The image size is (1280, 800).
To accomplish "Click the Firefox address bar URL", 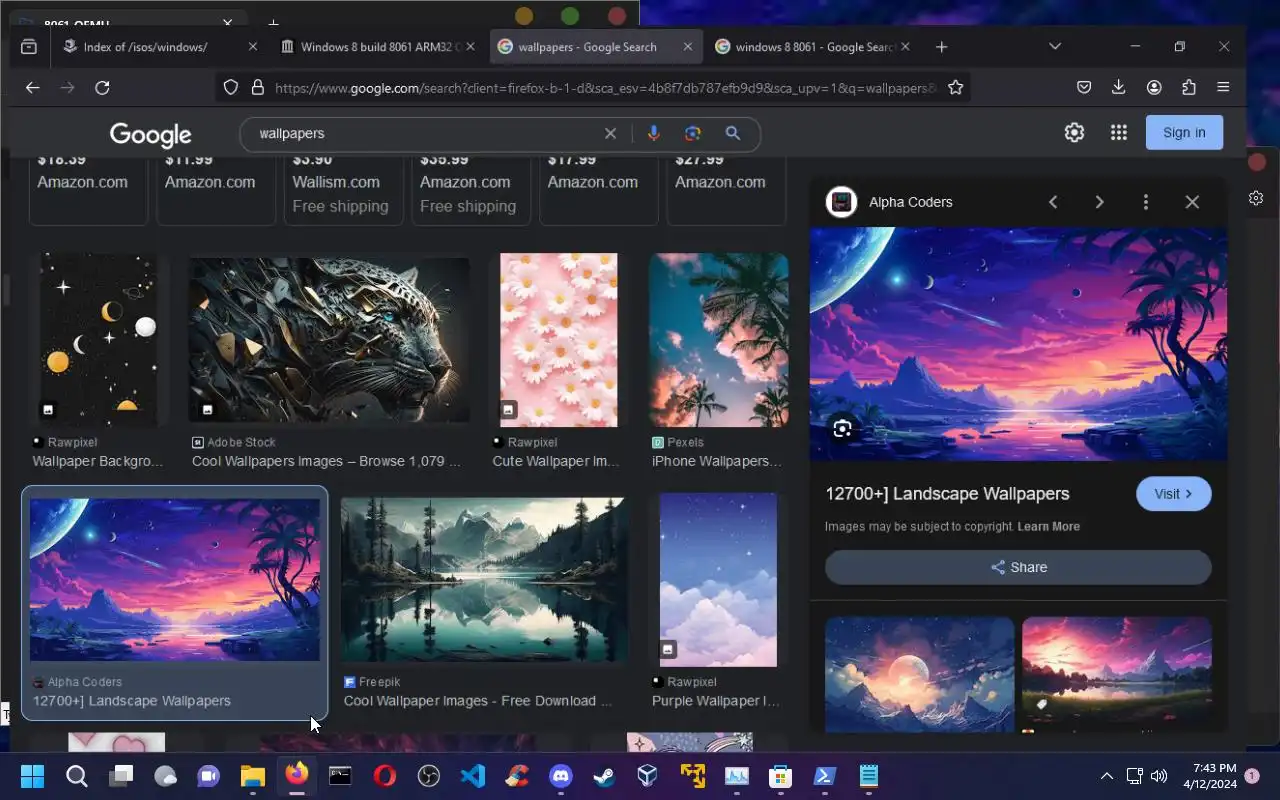I will click(605, 88).
